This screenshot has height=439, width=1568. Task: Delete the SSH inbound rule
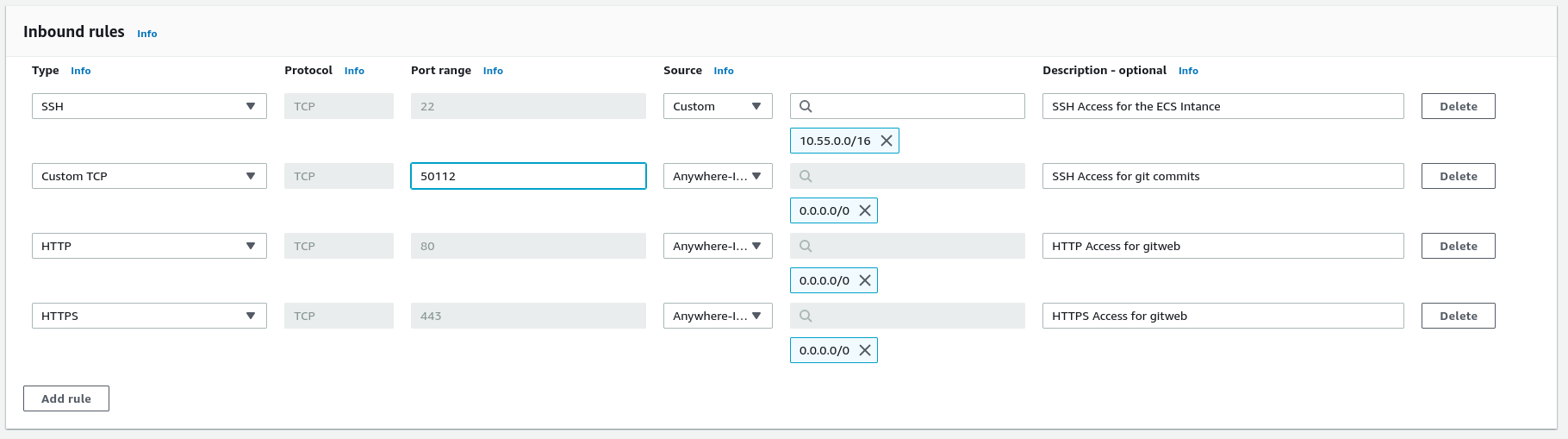(x=1458, y=106)
